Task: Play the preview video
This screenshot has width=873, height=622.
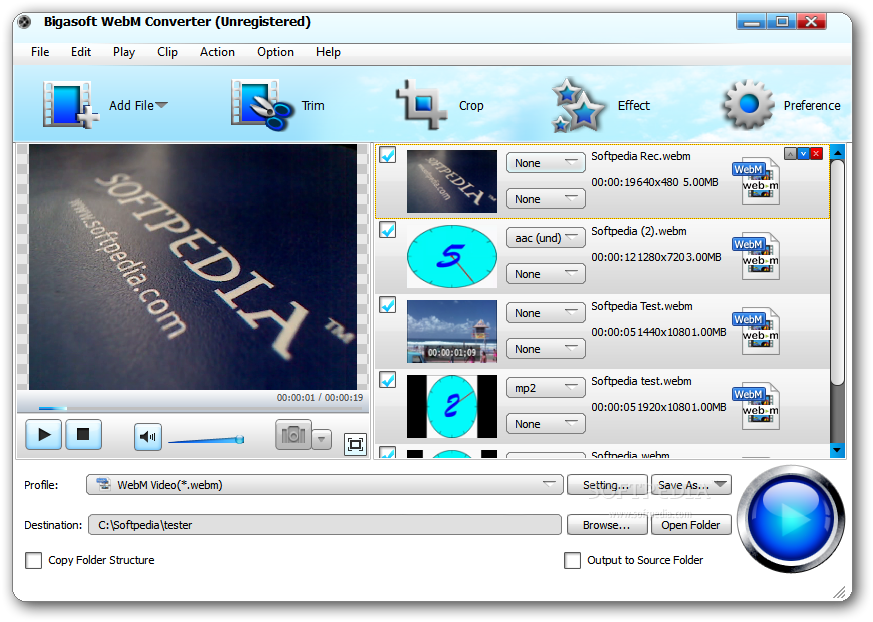Action: click(x=43, y=435)
